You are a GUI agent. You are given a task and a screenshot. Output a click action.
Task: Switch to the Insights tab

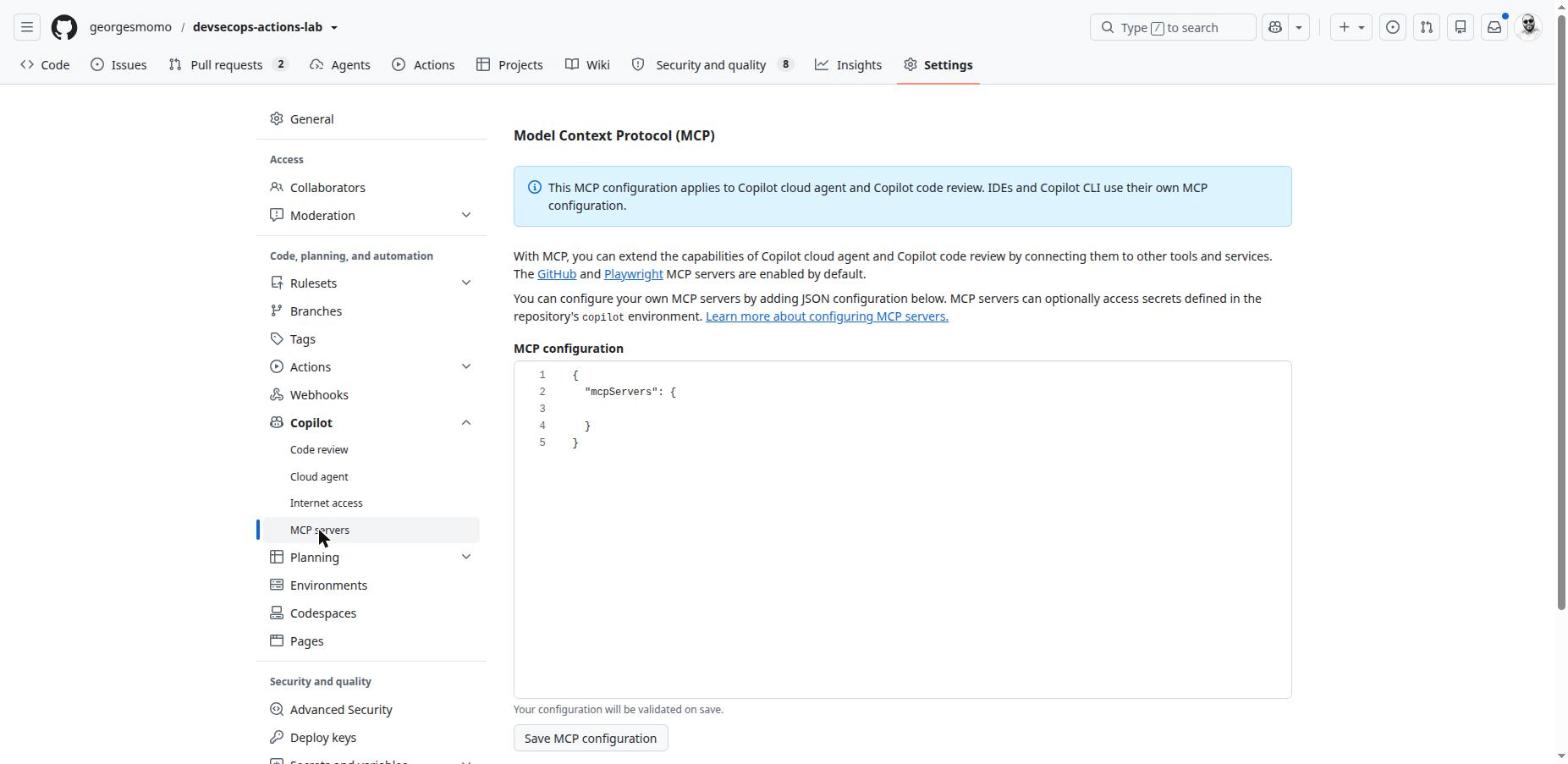[x=848, y=65]
